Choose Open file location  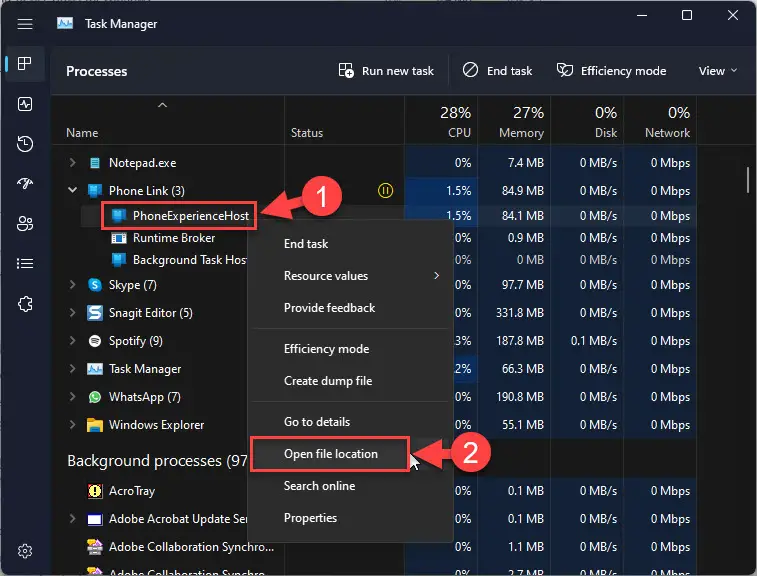(351, 454)
